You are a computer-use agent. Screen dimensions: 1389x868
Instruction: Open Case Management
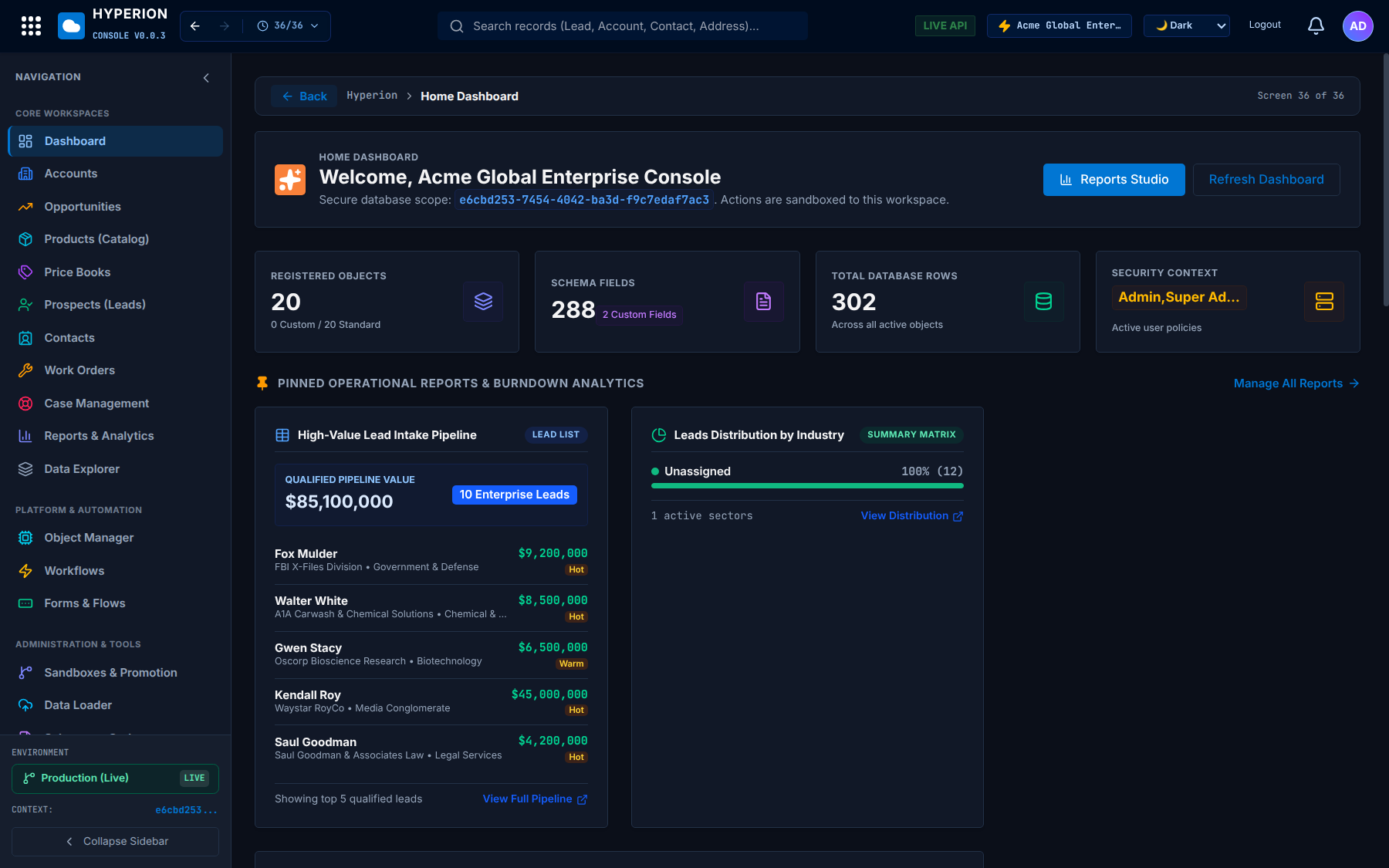pyautogui.click(x=115, y=404)
